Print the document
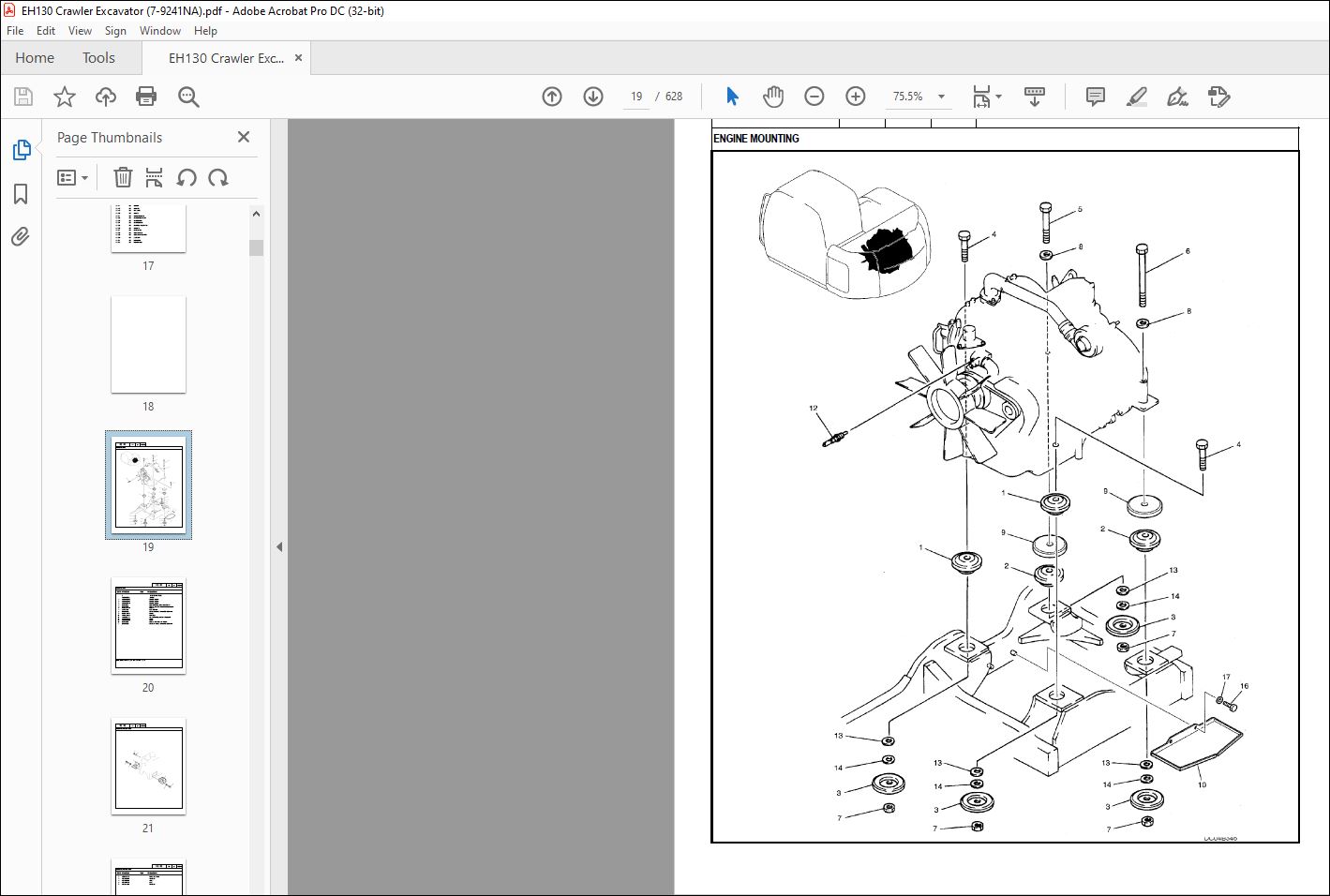Viewport: 1330px width, 896px height. pos(146,97)
